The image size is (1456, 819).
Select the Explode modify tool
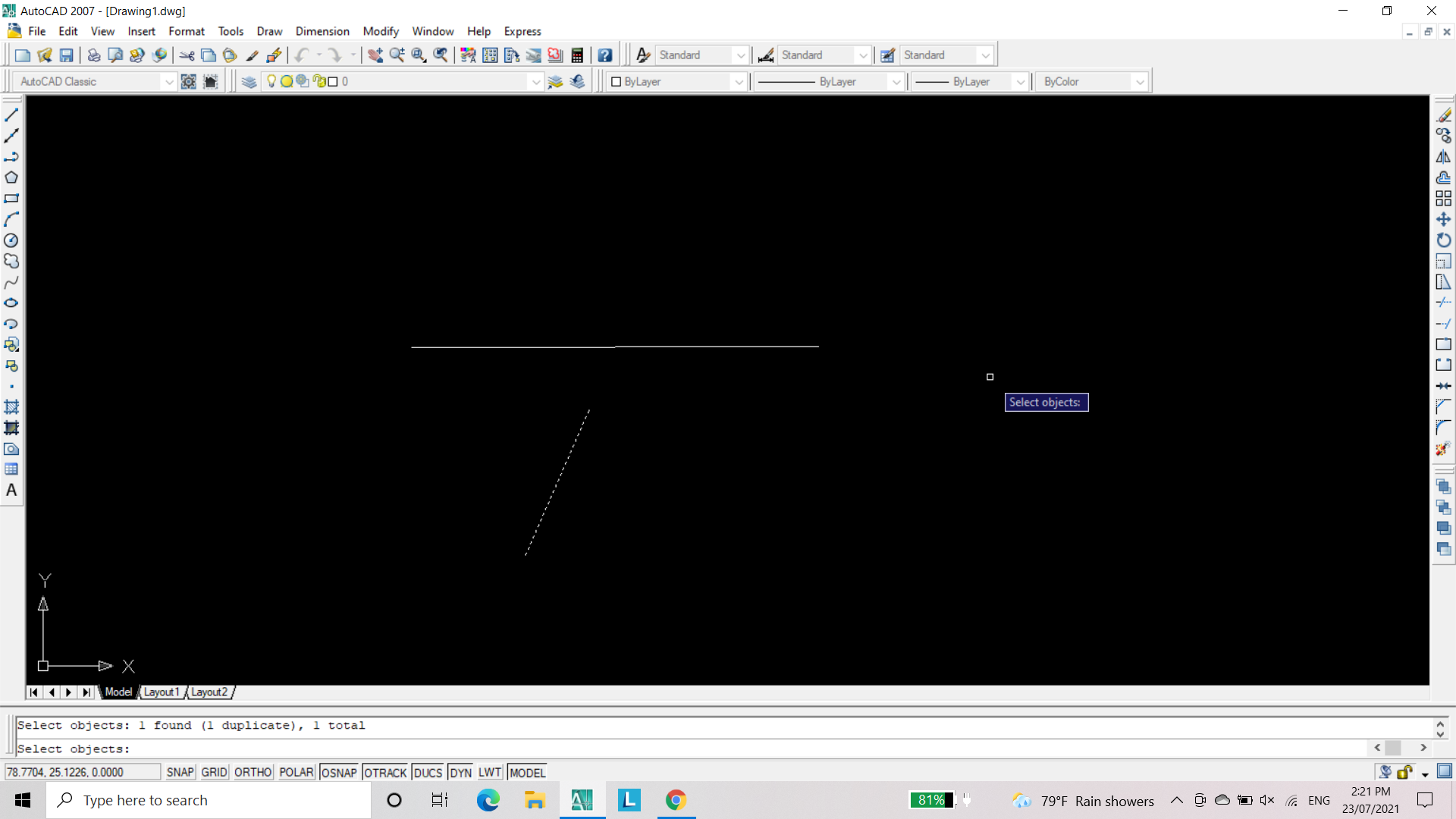[1444, 449]
